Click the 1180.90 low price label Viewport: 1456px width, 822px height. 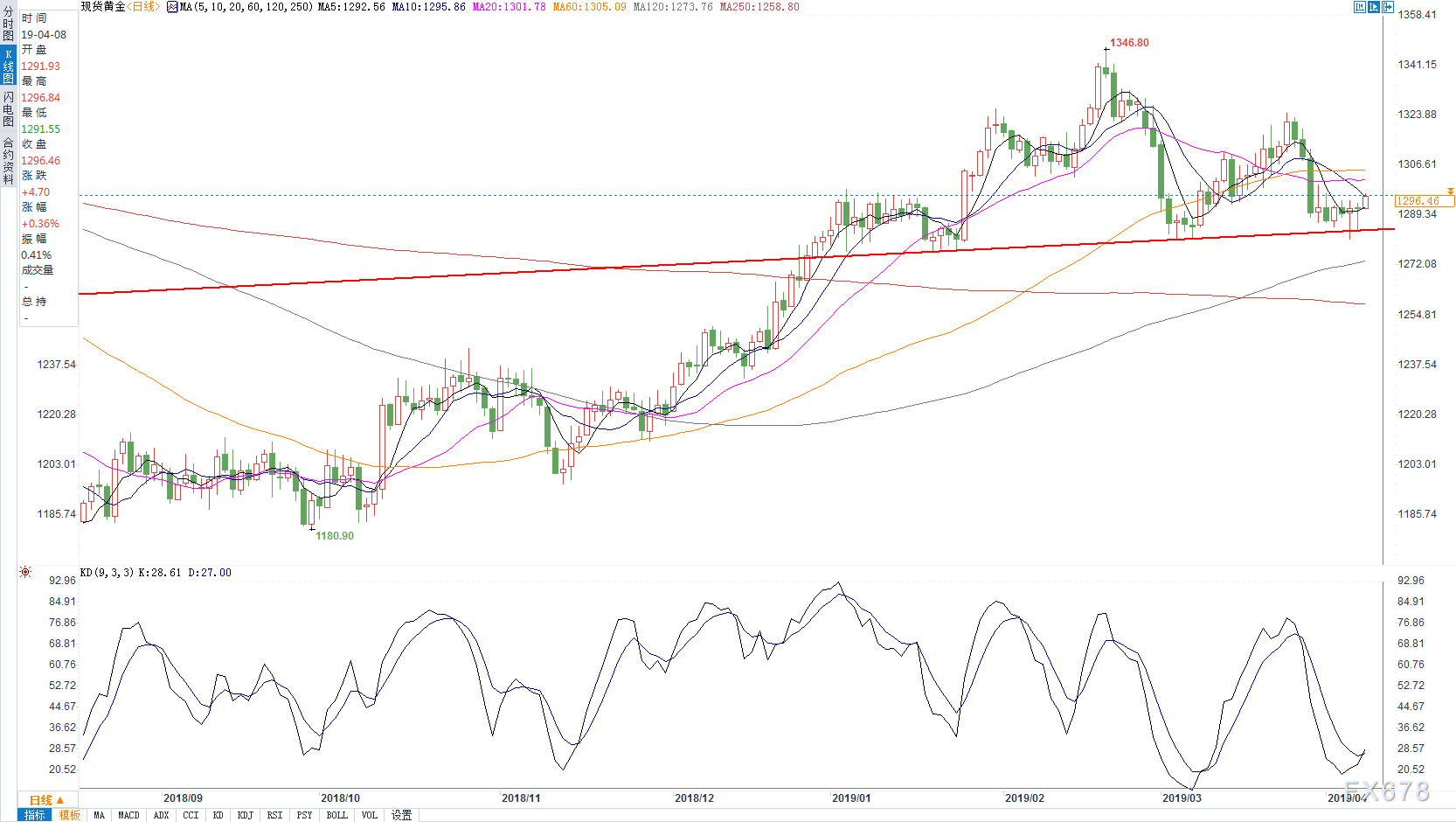(x=335, y=536)
